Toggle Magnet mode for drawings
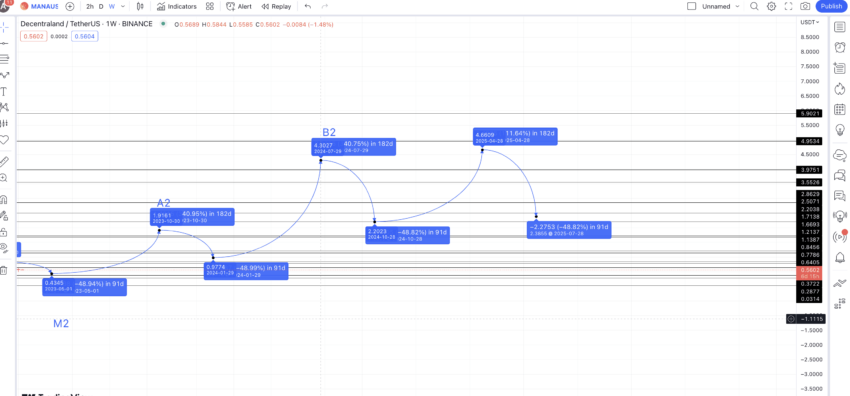The width and height of the screenshot is (850, 396). point(4,199)
